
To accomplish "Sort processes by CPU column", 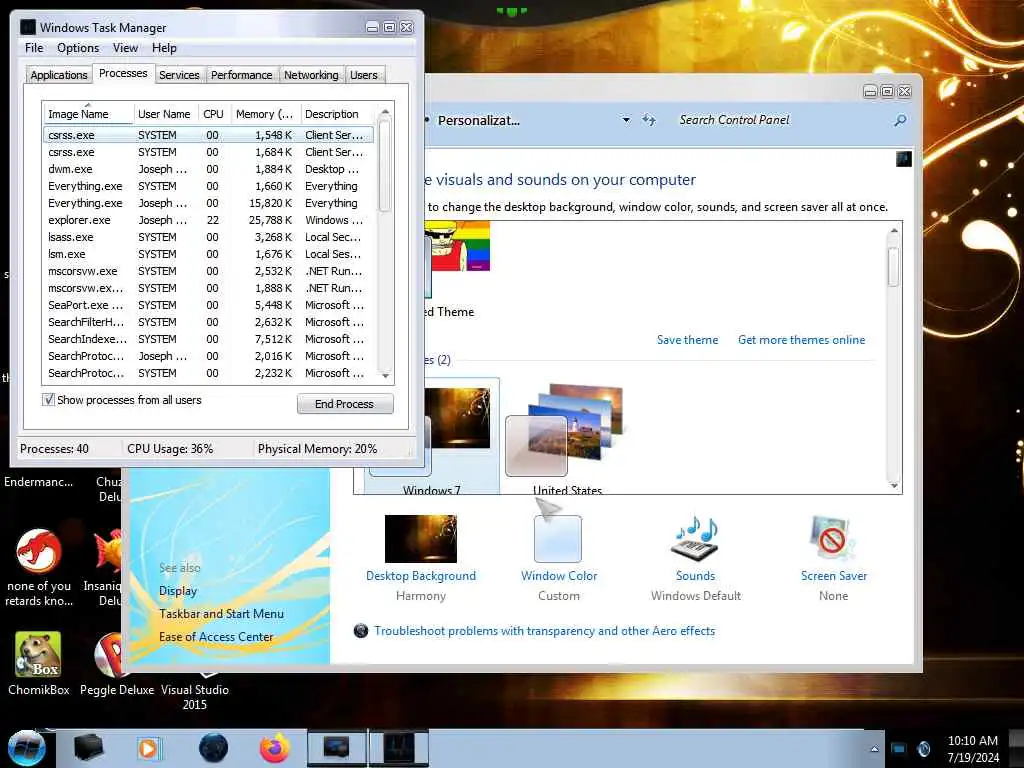I will click(x=213, y=114).
